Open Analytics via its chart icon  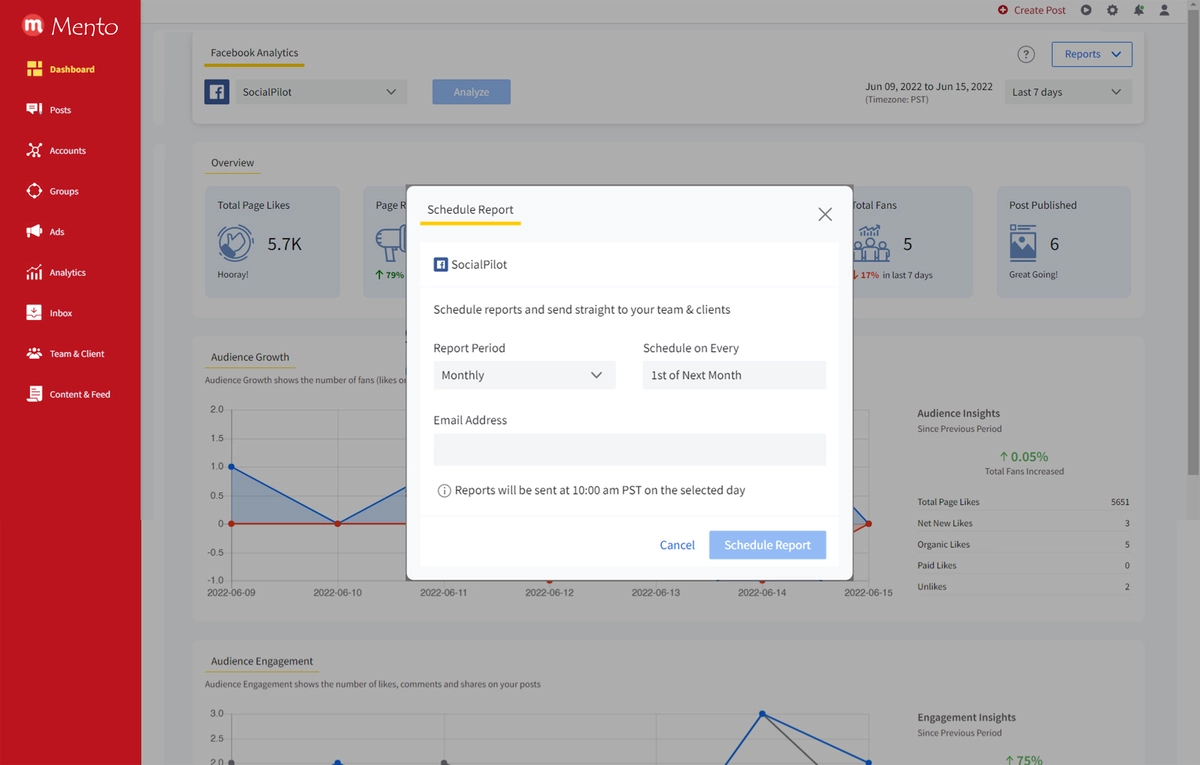click(x=34, y=272)
